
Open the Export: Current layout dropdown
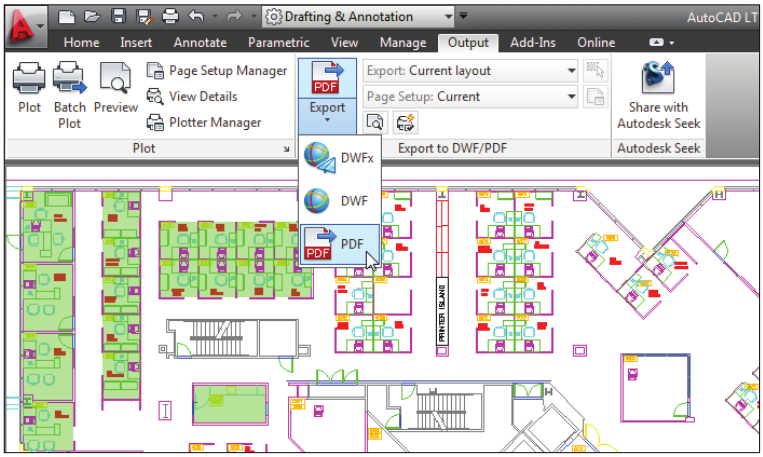coord(470,71)
